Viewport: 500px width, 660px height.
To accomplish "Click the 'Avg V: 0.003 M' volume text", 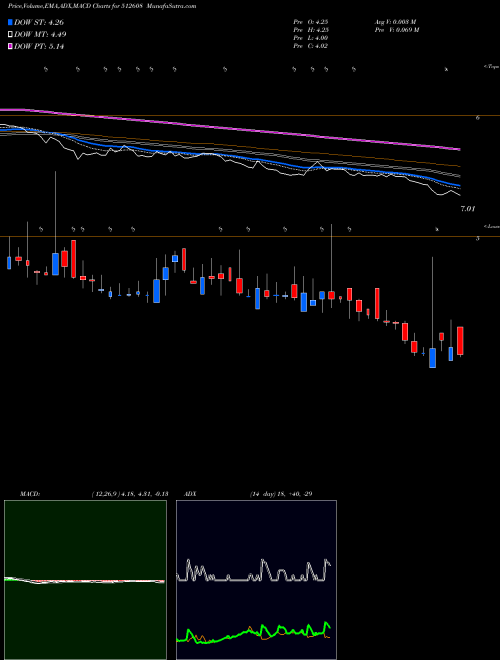I will (395, 22).
